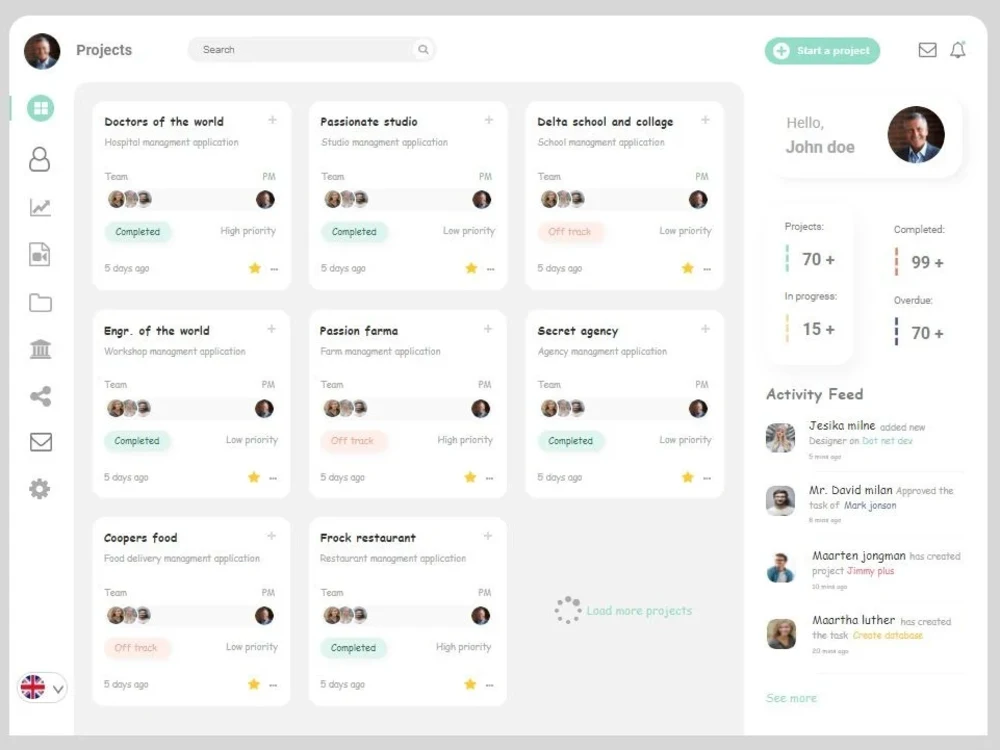Click the plus on Coopers food card
1000x750 pixels.
coord(272,536)
